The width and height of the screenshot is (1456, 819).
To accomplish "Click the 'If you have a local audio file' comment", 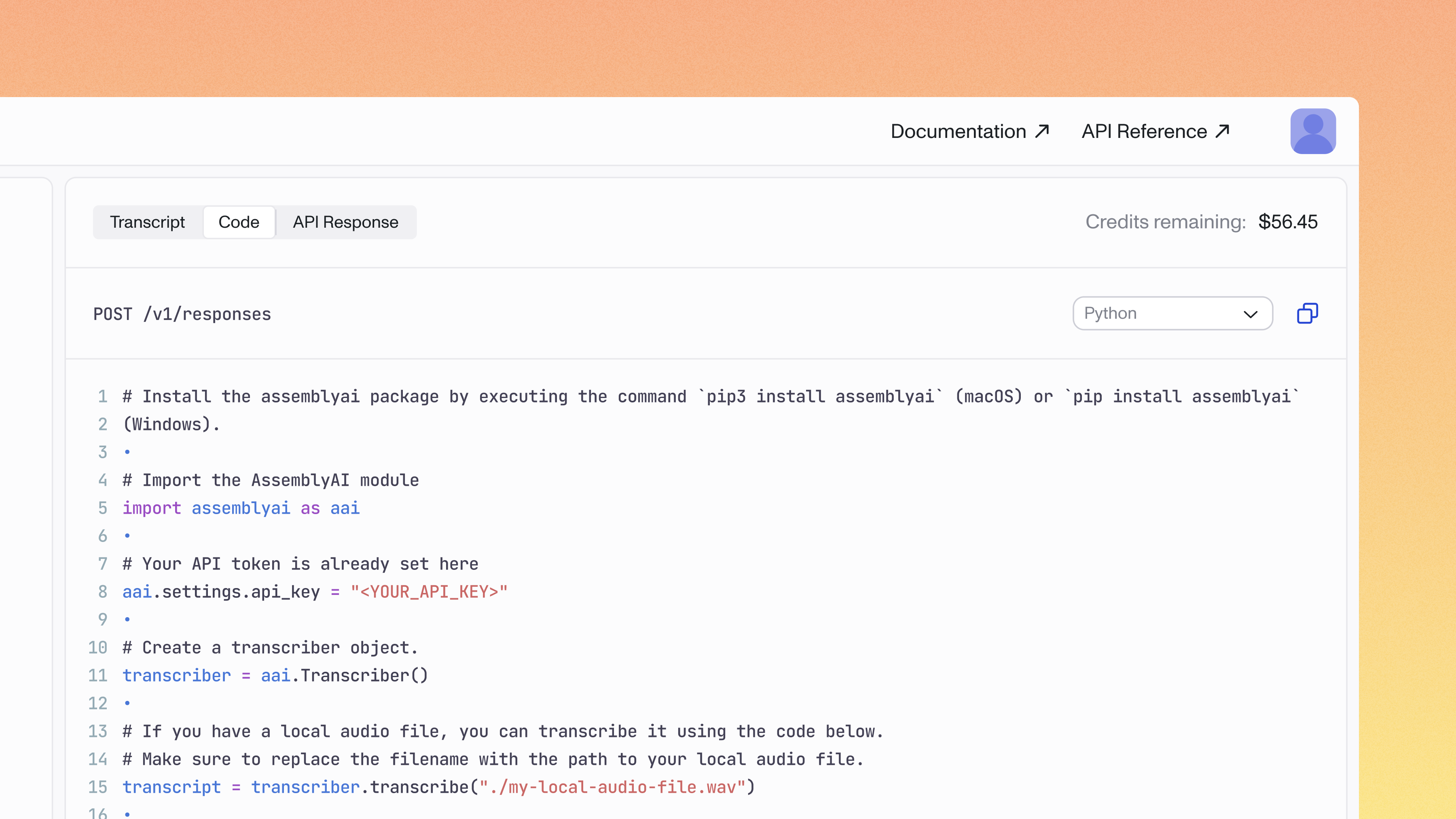I will (x=502, y=731).
